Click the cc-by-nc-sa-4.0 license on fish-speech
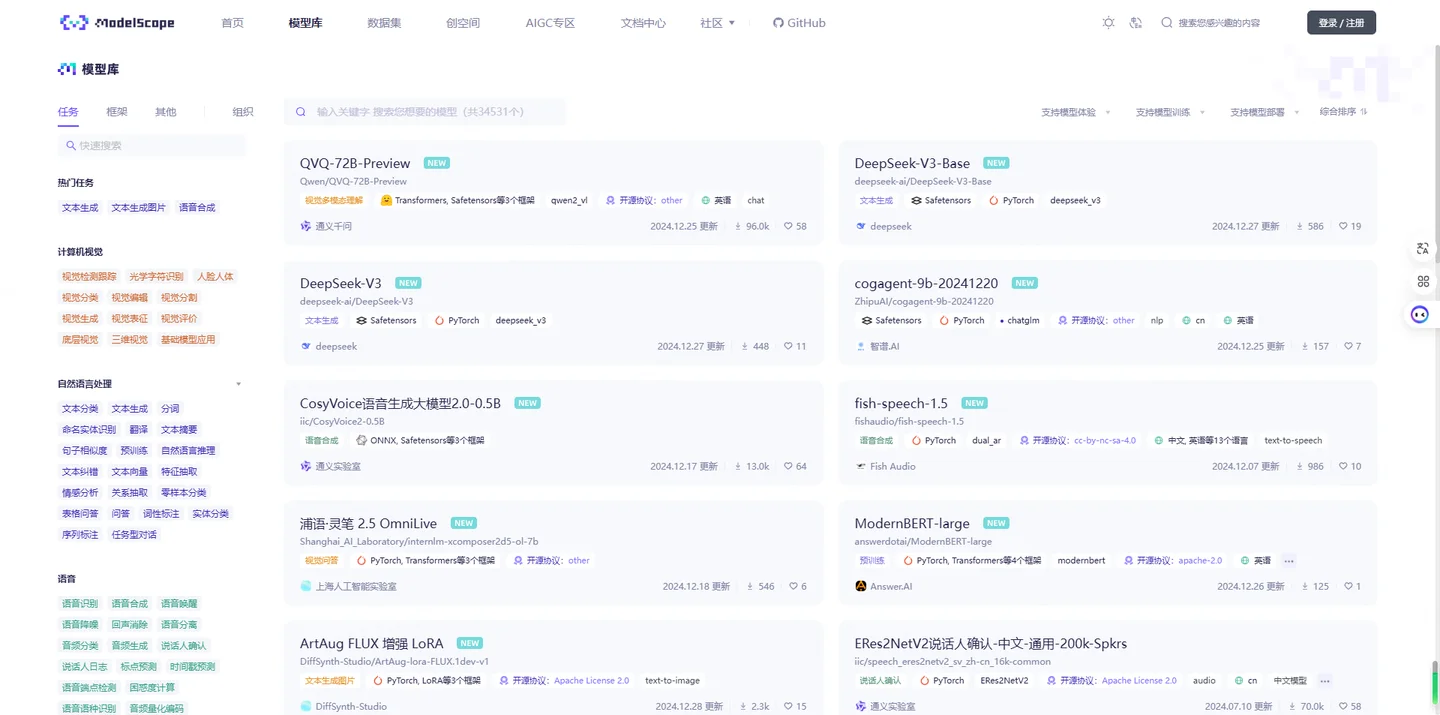Viewport: 1440px width, 715px height. pyautogui.click(x=1104, y=441)
